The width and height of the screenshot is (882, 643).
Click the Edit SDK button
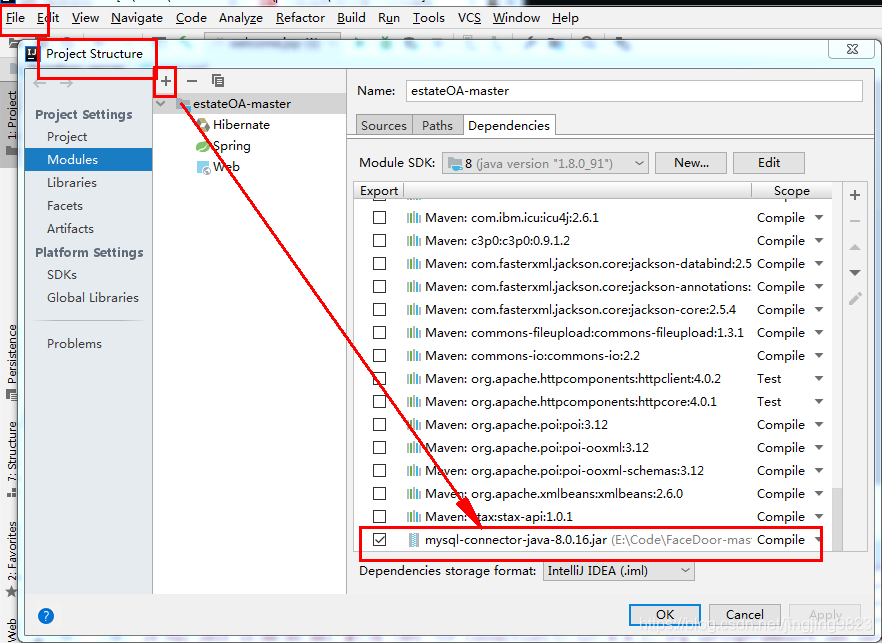(x=769, y=163)
